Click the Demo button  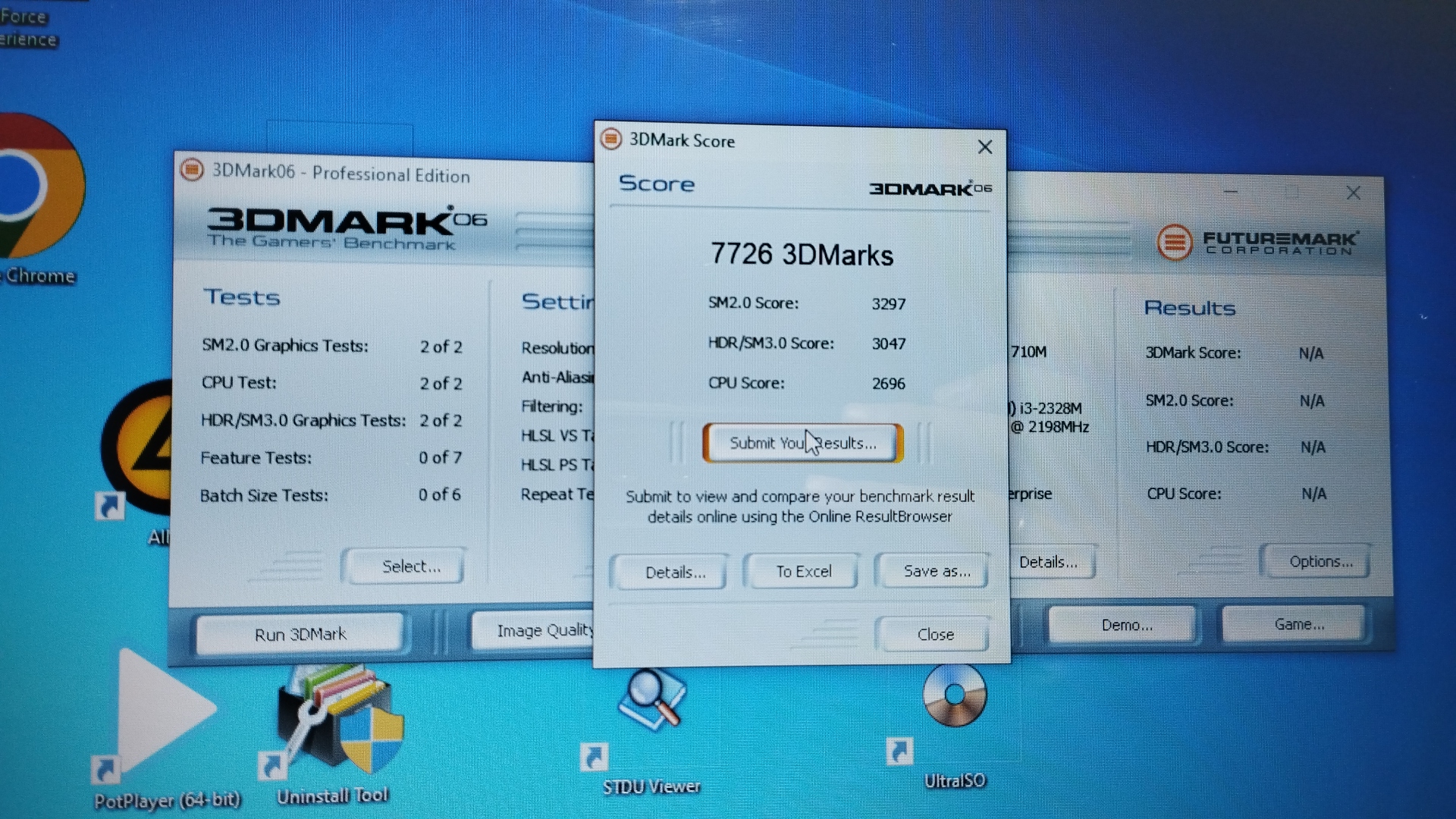(1125, 625)
